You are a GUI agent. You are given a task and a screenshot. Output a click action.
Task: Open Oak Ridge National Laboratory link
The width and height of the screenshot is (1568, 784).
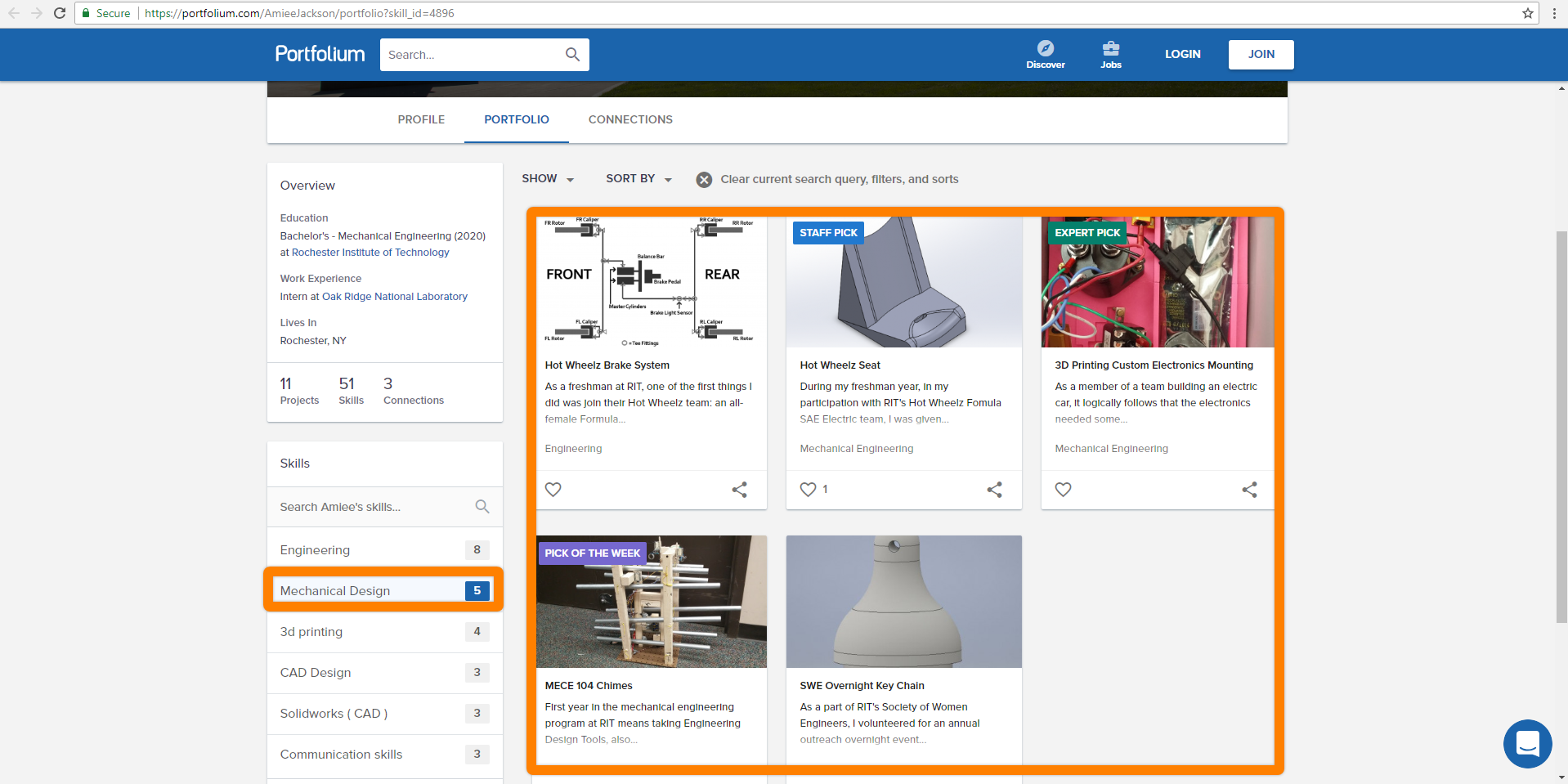tap(395, 297)
